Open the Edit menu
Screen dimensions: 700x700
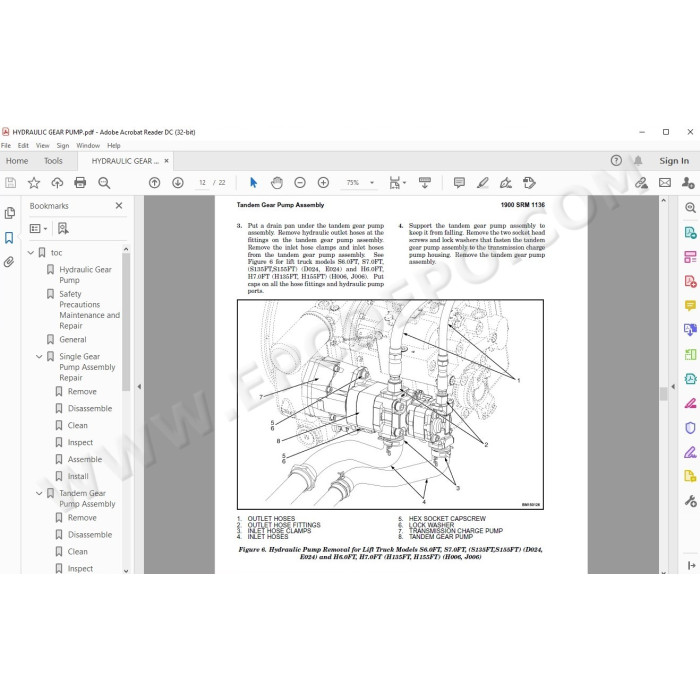coord(23,146)
